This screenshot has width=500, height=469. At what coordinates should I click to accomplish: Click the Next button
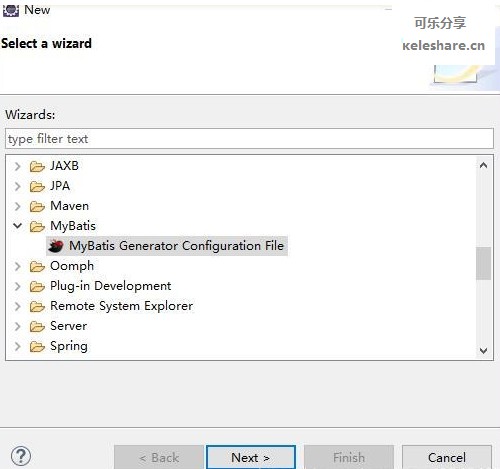251,457
